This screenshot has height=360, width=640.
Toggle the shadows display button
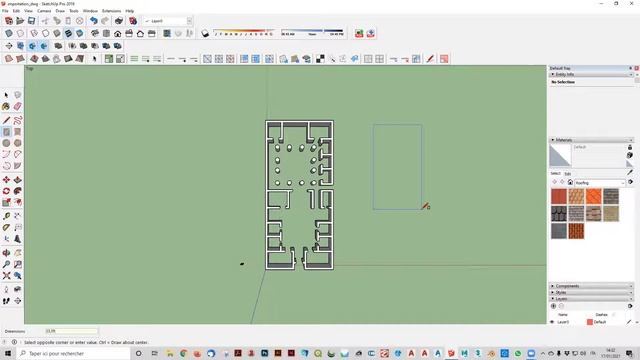click(205, 33)
